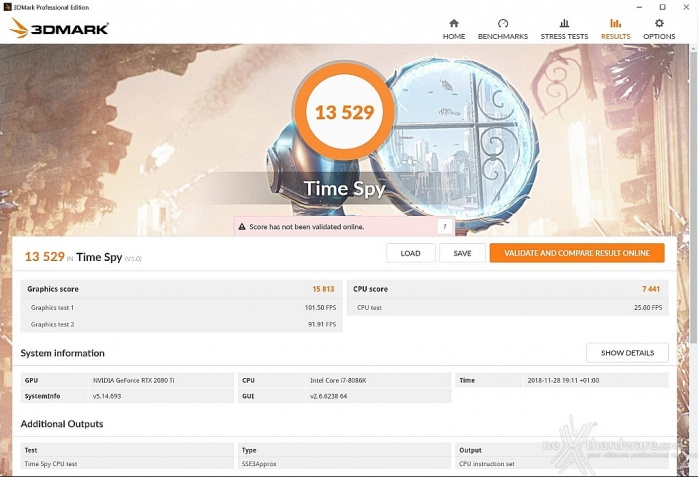The width and height of the screenshot is (698, 477).
Task: Select the RESULTS tab label
Action: click(615, 36)
